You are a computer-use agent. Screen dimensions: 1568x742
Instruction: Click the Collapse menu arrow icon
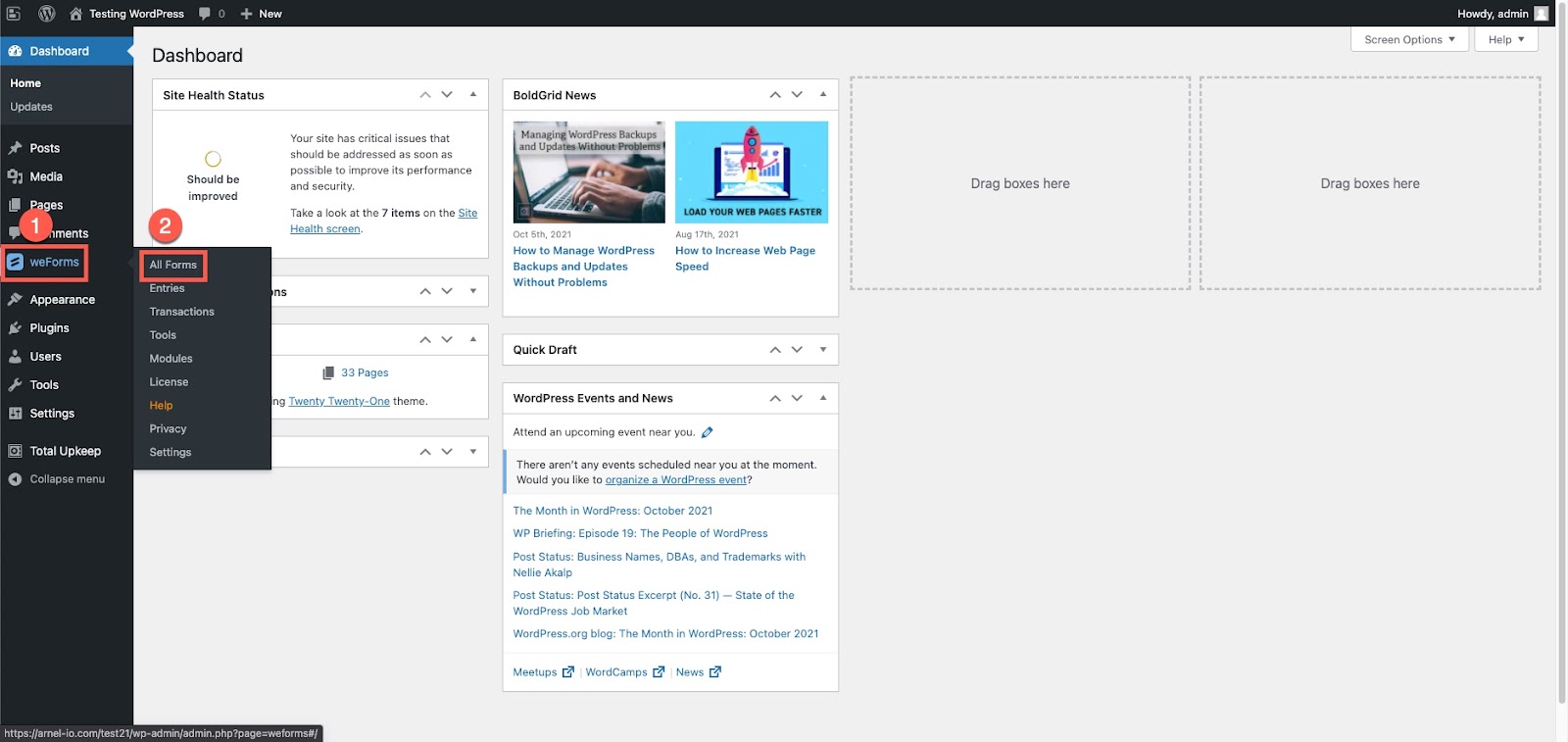[15, 479]
